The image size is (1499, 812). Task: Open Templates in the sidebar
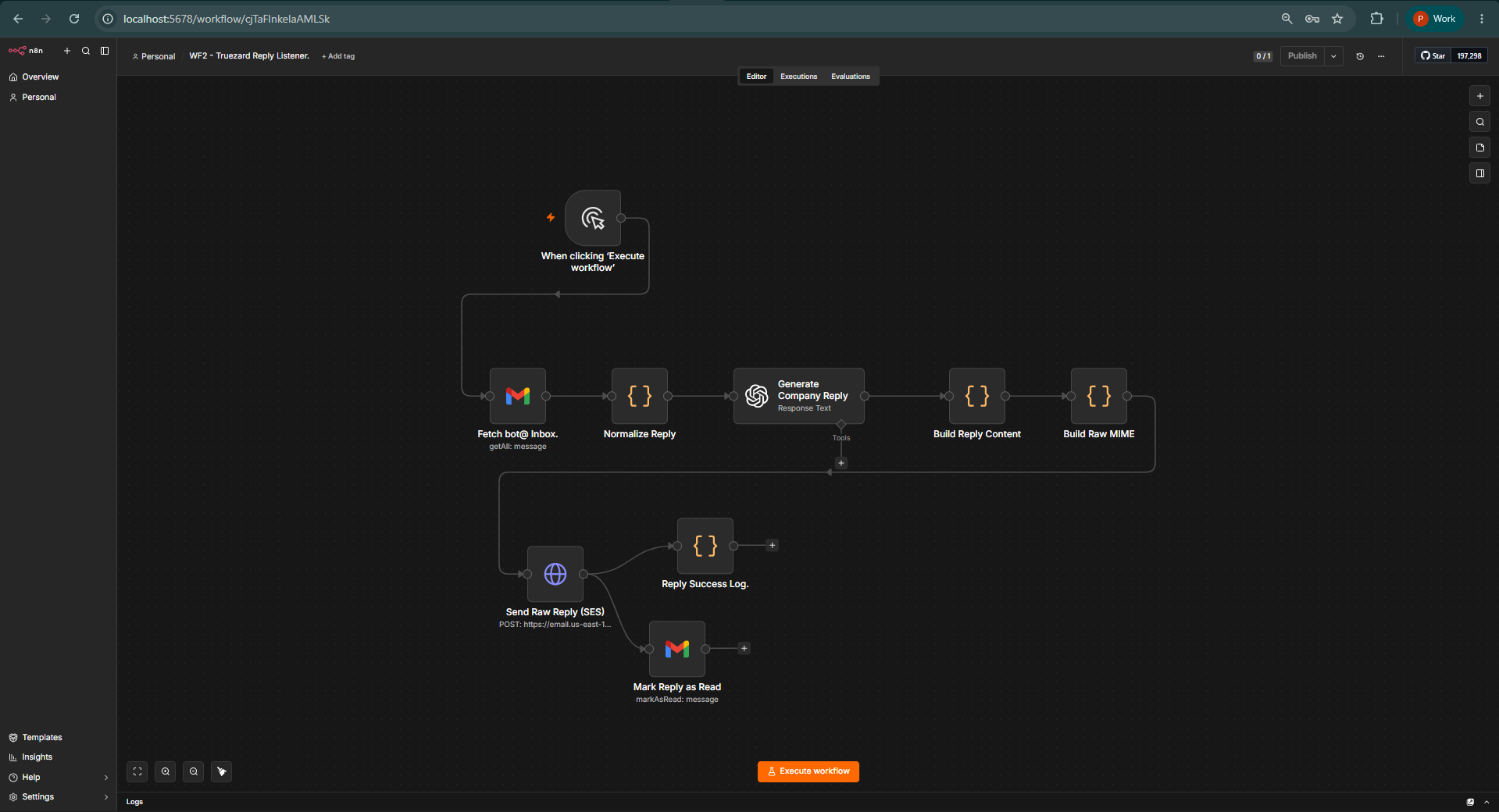tap(58, 738)
